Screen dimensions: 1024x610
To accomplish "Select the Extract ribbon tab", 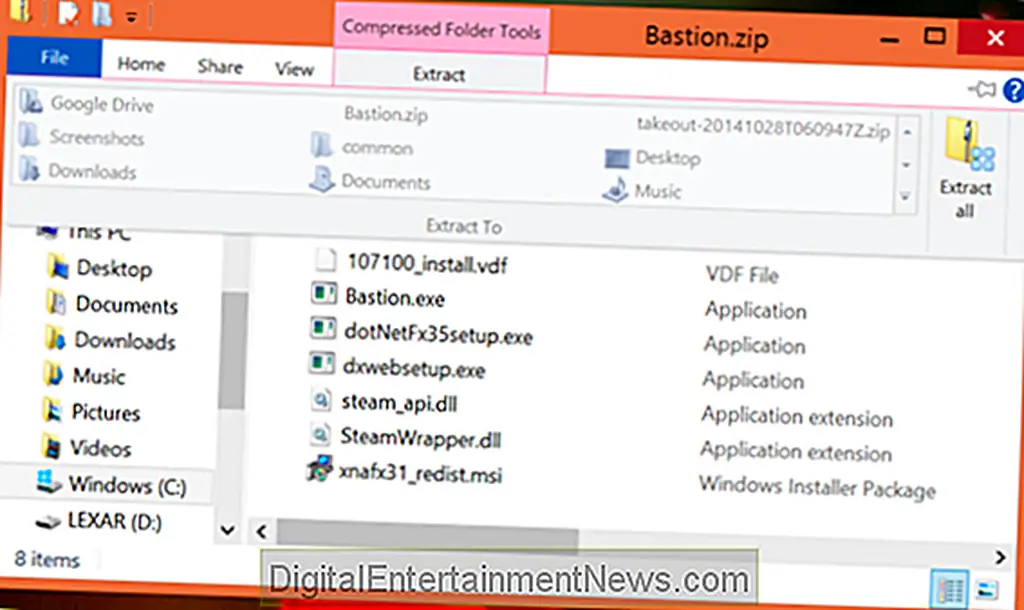I will click(x=439, y=74).
